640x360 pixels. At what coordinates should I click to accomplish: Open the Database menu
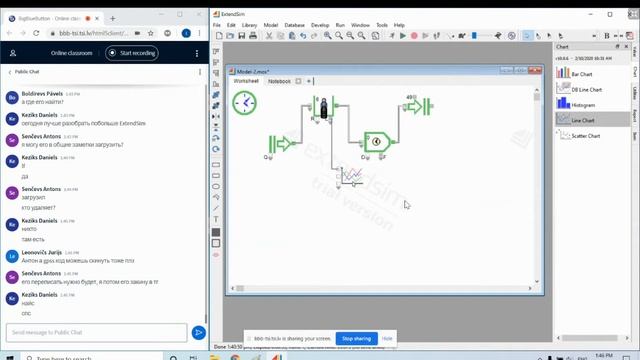tap(294, 25)
